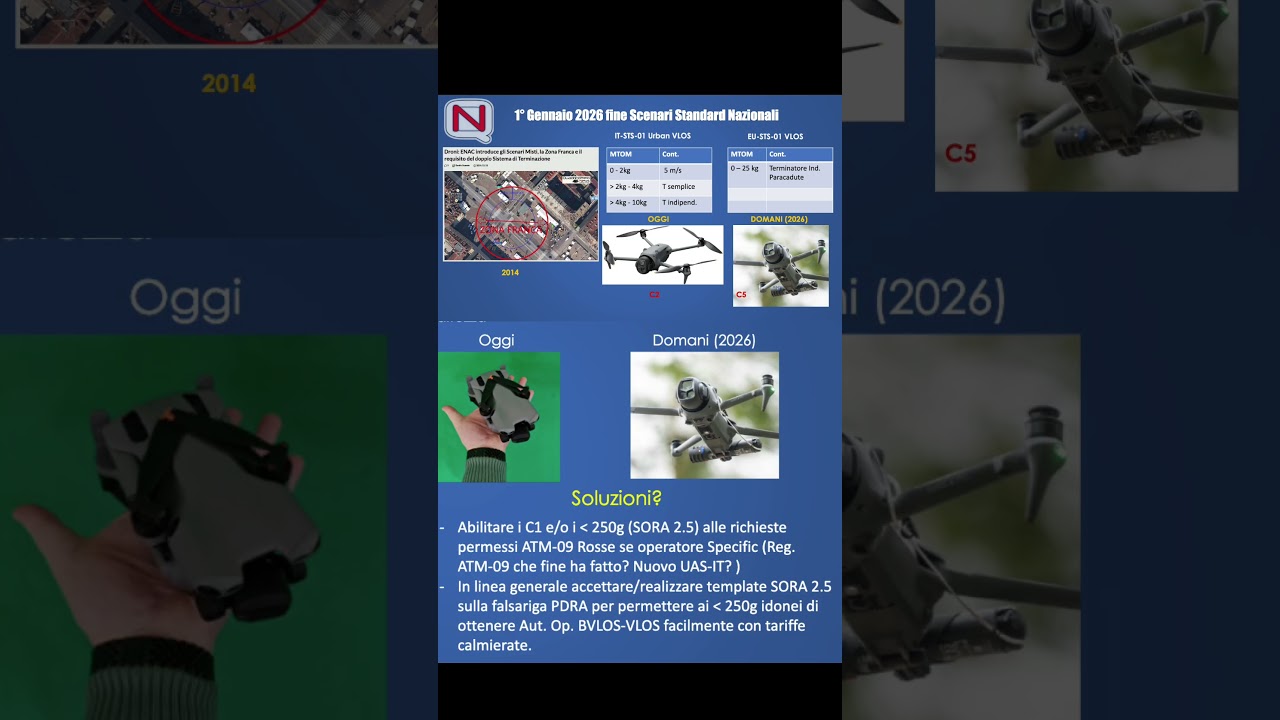Click the "Terminatore Ind. Paracadute" table cell
Screen dimensions: 1280x720
tap(799, 173)
